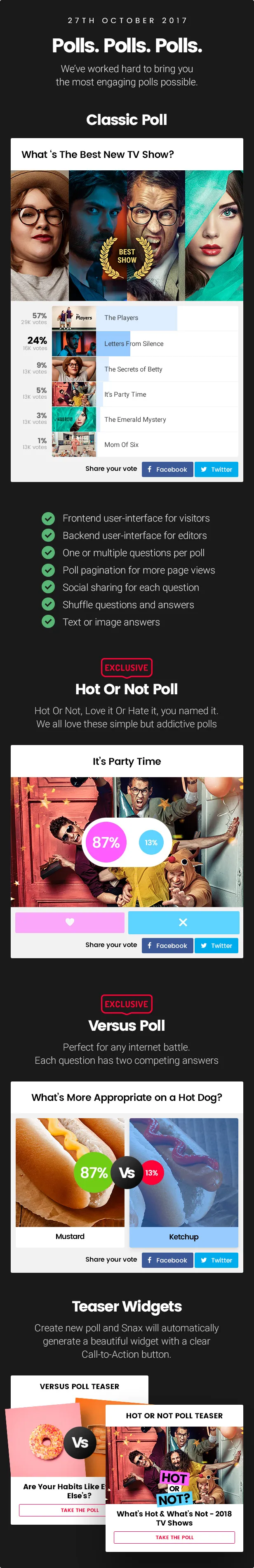Click the green checkmark beside Text or image answers
Screen dimensions: 254x1568
coord(48,622)
